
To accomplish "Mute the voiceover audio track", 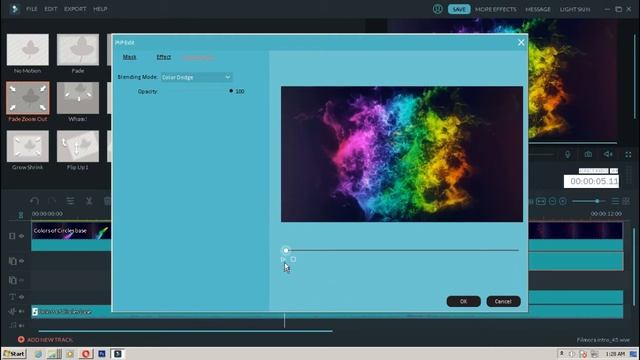I will click(x=22, y=311).
